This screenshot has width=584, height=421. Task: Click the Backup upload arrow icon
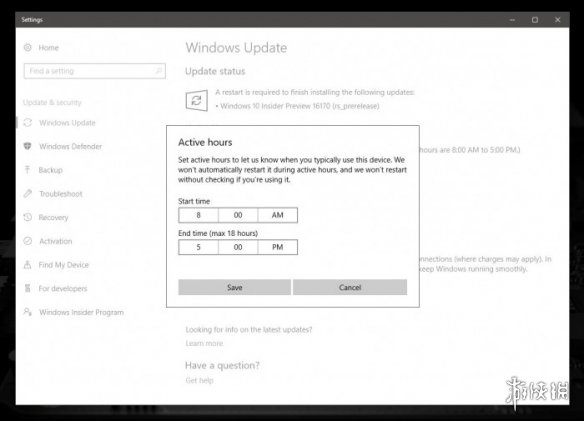coord(27,170)
